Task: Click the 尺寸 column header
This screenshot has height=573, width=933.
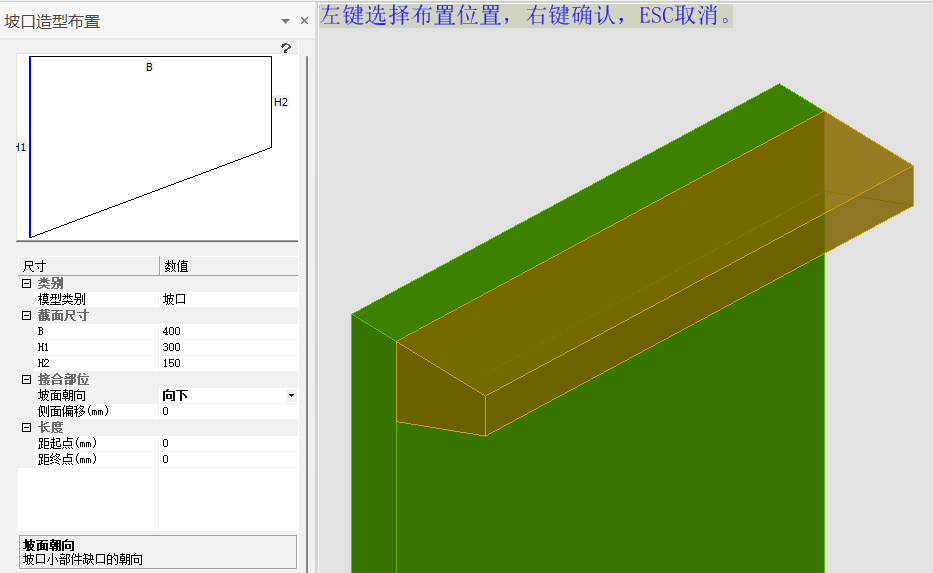Action: click(88, 266)
